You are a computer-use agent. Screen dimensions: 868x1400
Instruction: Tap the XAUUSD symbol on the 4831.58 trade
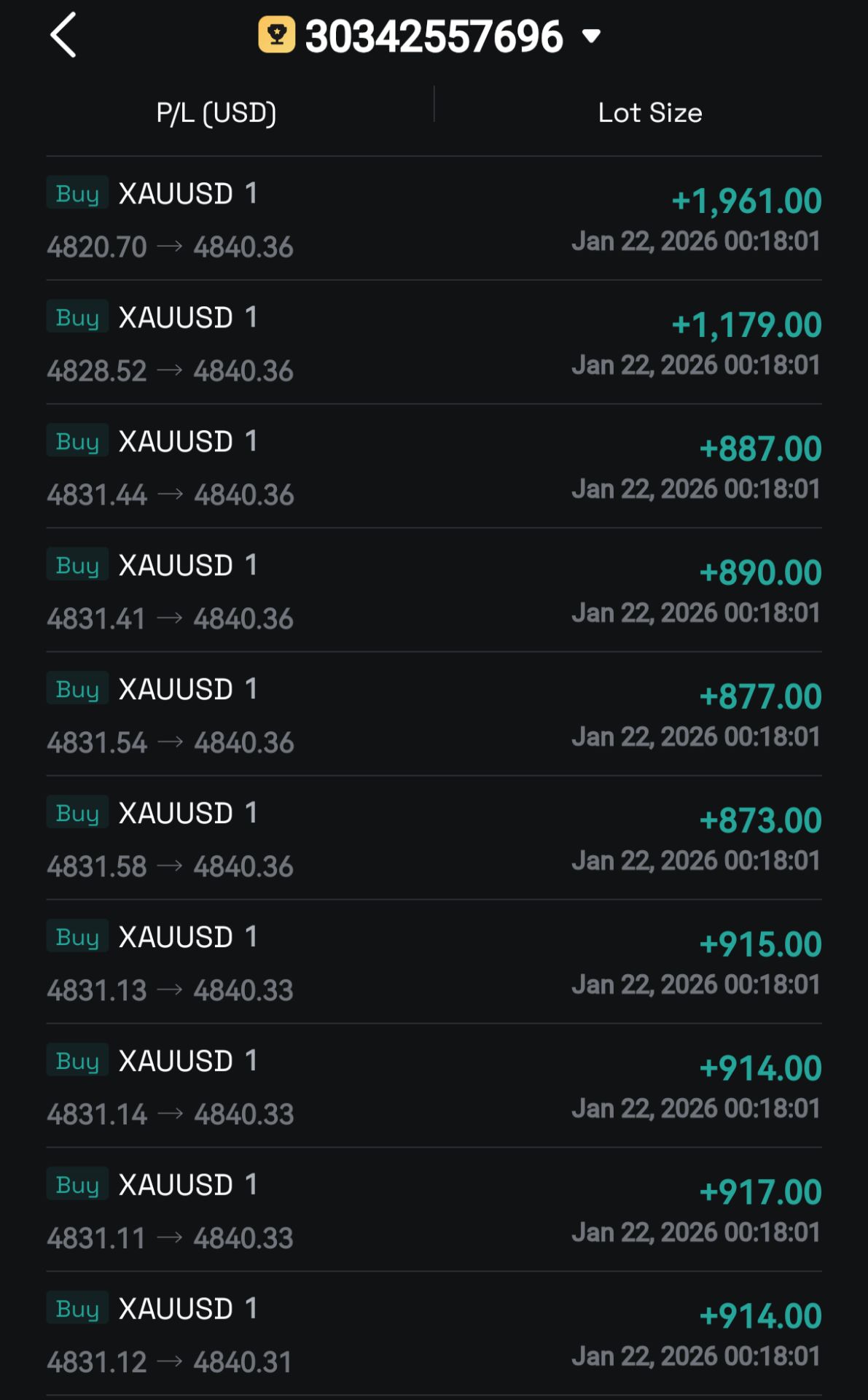pyautogui.click(x=176, y=813)
